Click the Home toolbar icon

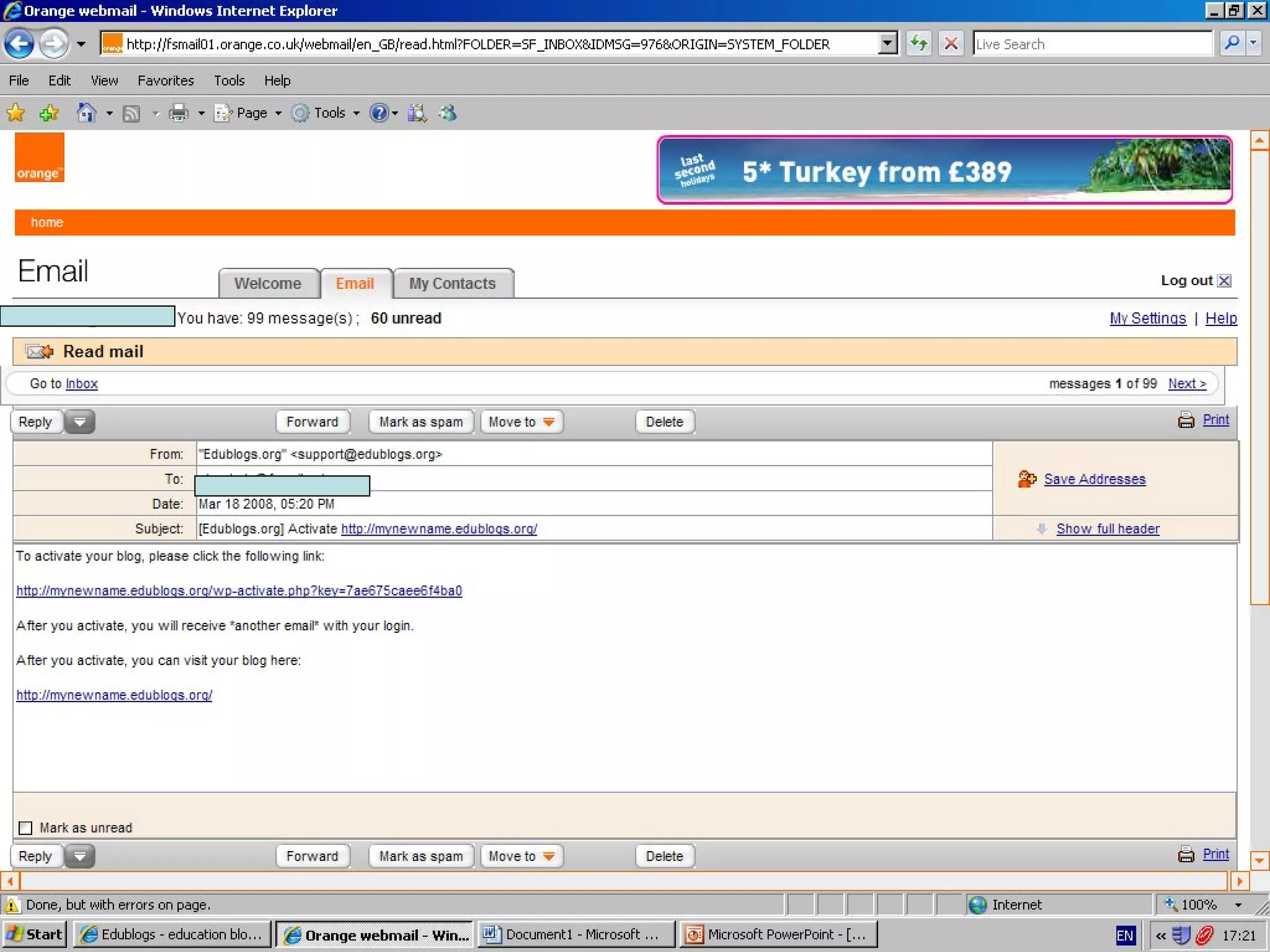(86, 113)
